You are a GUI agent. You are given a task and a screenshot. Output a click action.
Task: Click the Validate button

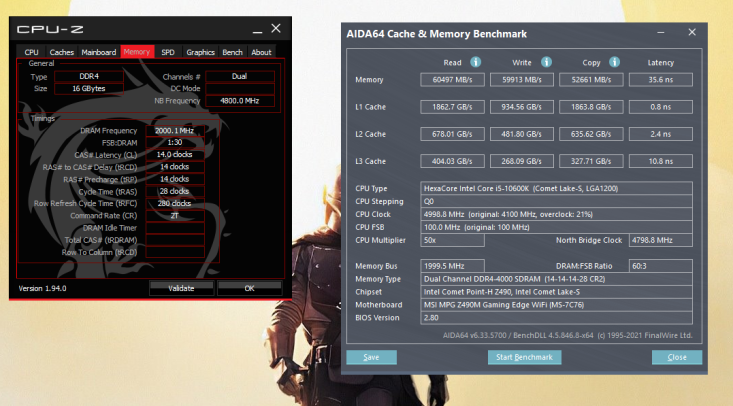coord(181,288)
